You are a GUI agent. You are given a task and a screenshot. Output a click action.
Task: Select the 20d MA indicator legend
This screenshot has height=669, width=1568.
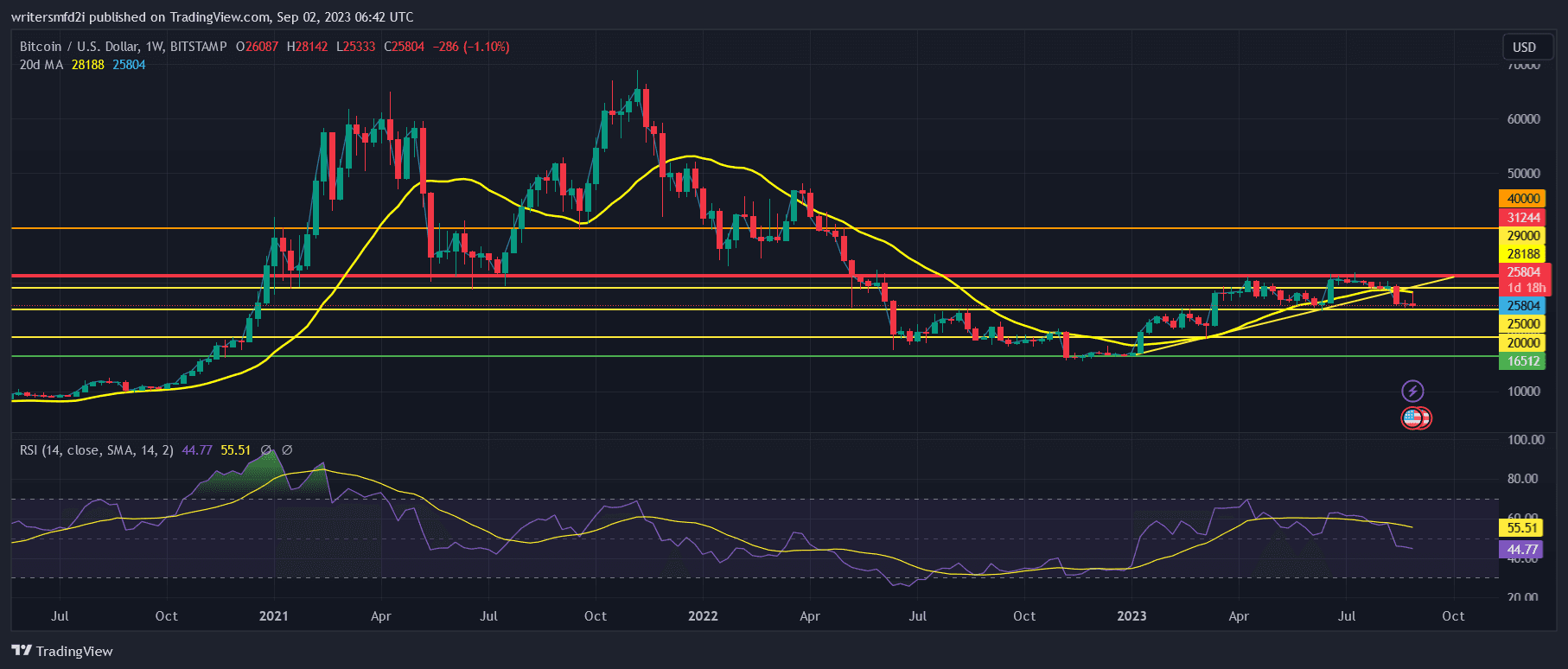41,65
